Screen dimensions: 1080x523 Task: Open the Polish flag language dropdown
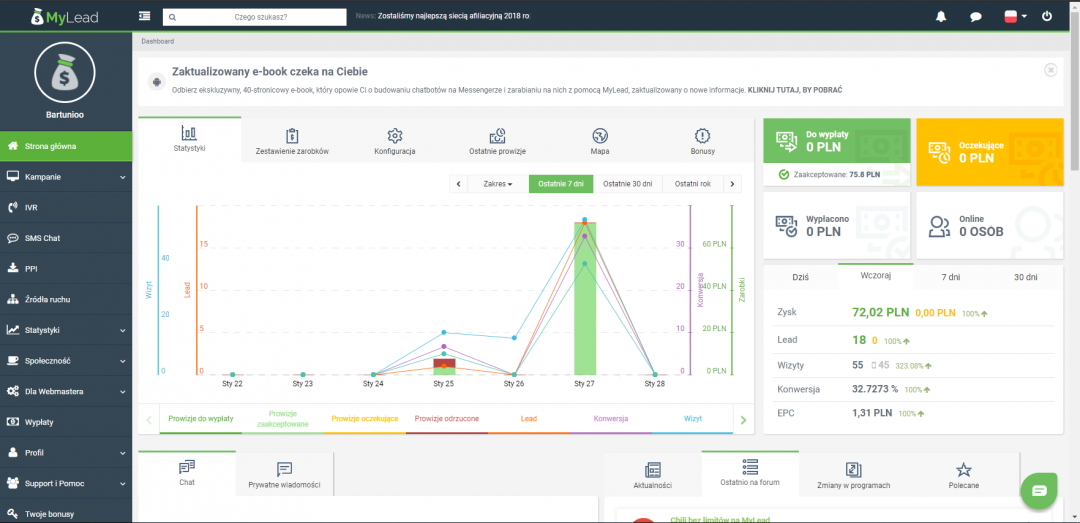[x=1015, y=16]
